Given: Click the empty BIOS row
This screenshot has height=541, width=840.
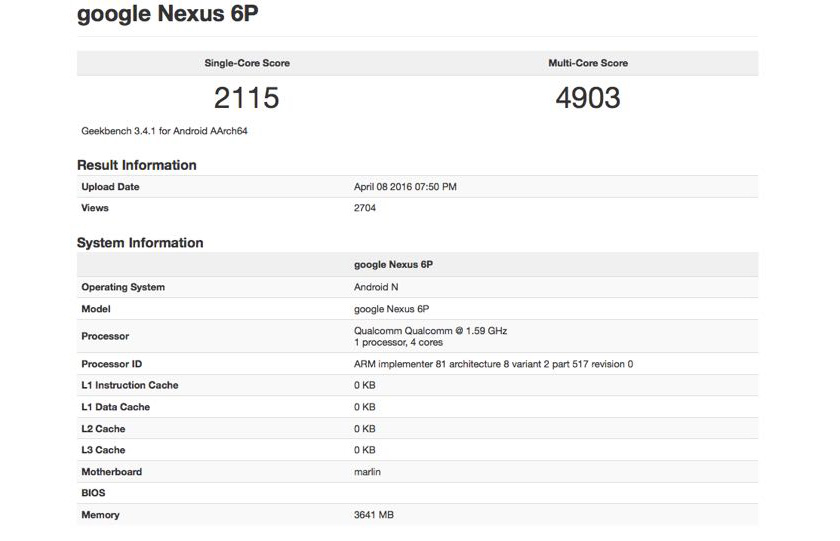Looking at the screenshot, I should pos(417,493).
